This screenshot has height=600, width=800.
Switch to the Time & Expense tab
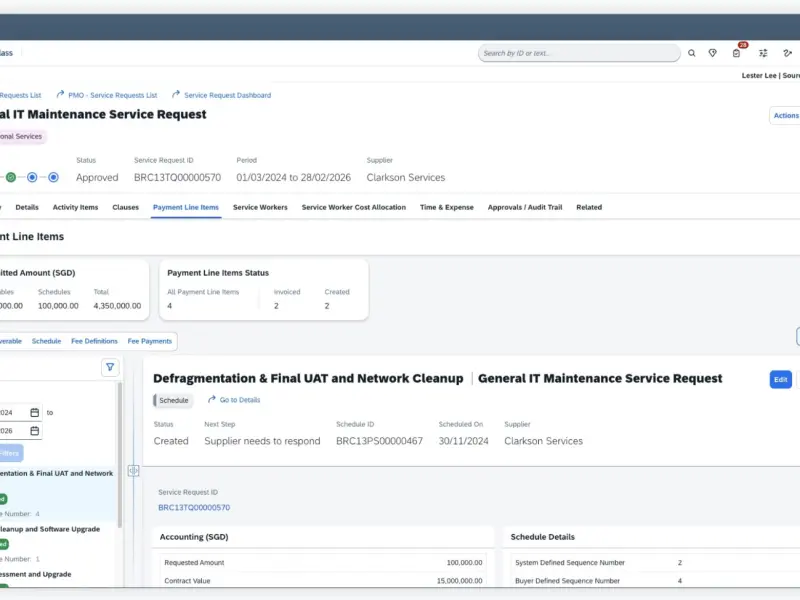[447, 207]
